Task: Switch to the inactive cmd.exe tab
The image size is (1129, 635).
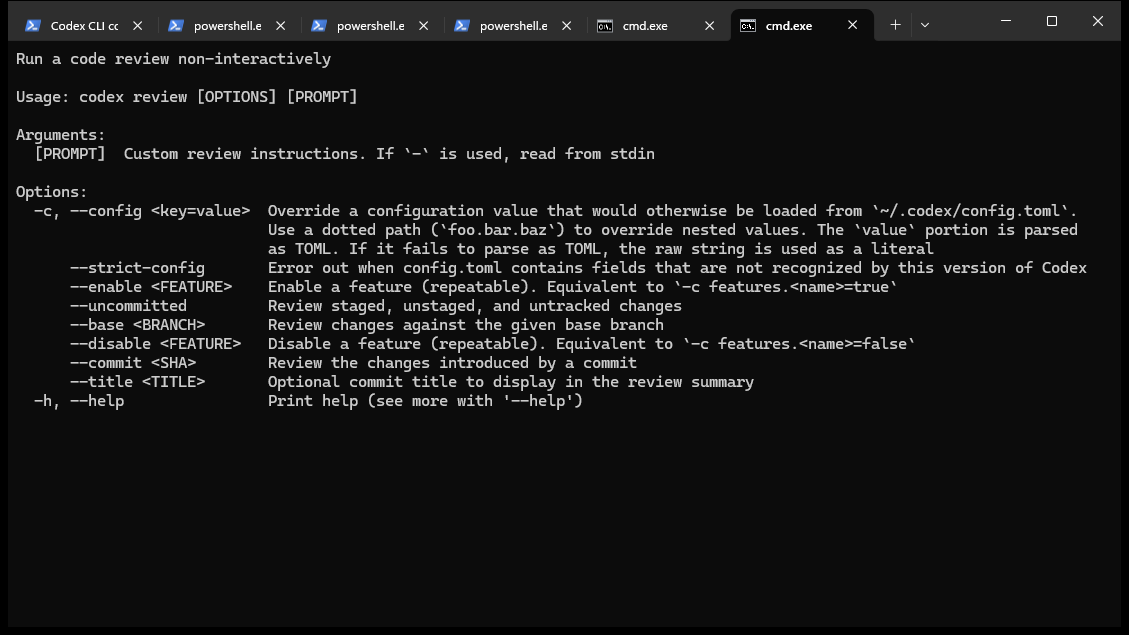Action: click(656, 25)
